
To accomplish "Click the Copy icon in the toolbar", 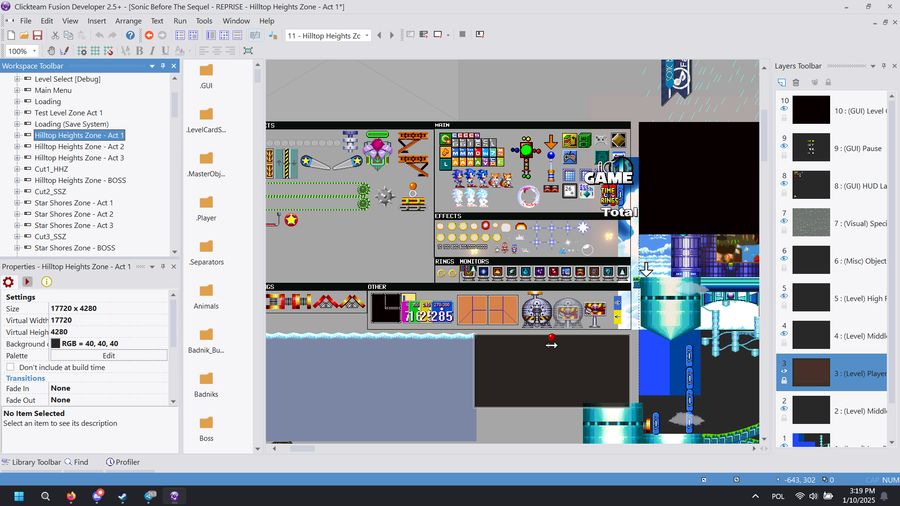I will pos(68,36).
